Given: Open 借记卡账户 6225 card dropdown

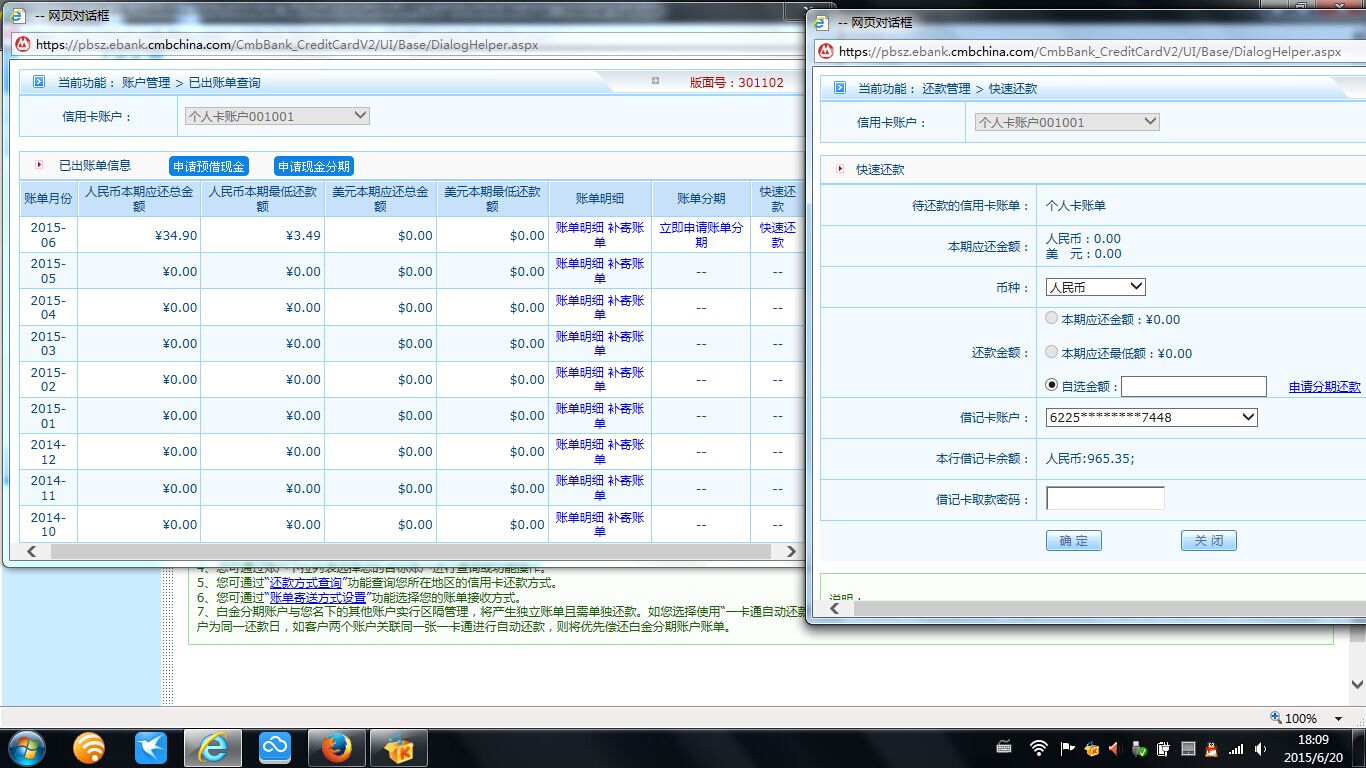Looking at the screenshot, I should pyautogui.click(x=1151, y=417).
